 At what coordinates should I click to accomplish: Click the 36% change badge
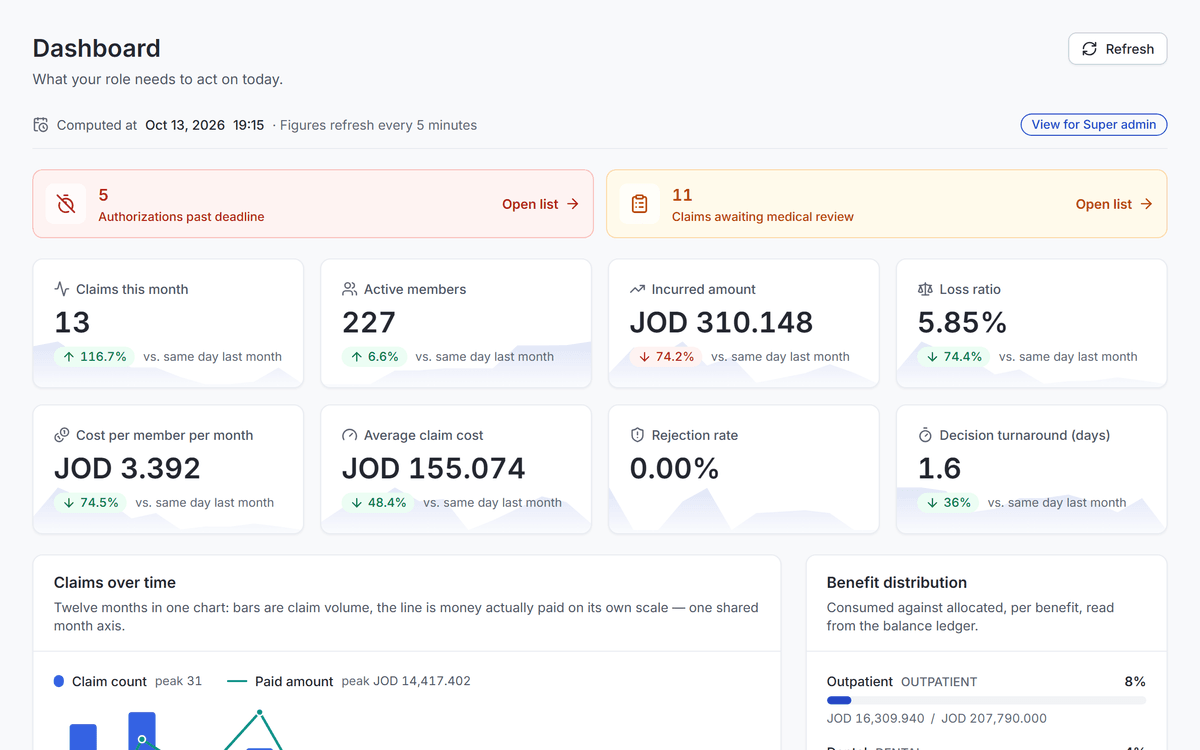(949, 503)
